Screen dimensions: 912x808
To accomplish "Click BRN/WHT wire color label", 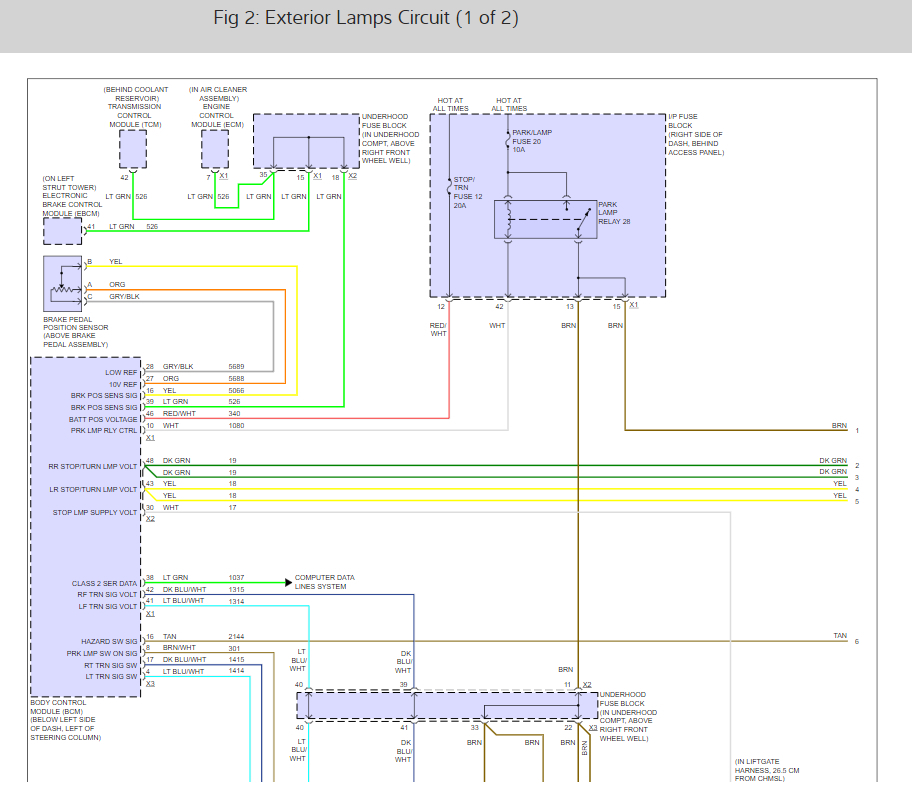I will click(x=179, y=647).
